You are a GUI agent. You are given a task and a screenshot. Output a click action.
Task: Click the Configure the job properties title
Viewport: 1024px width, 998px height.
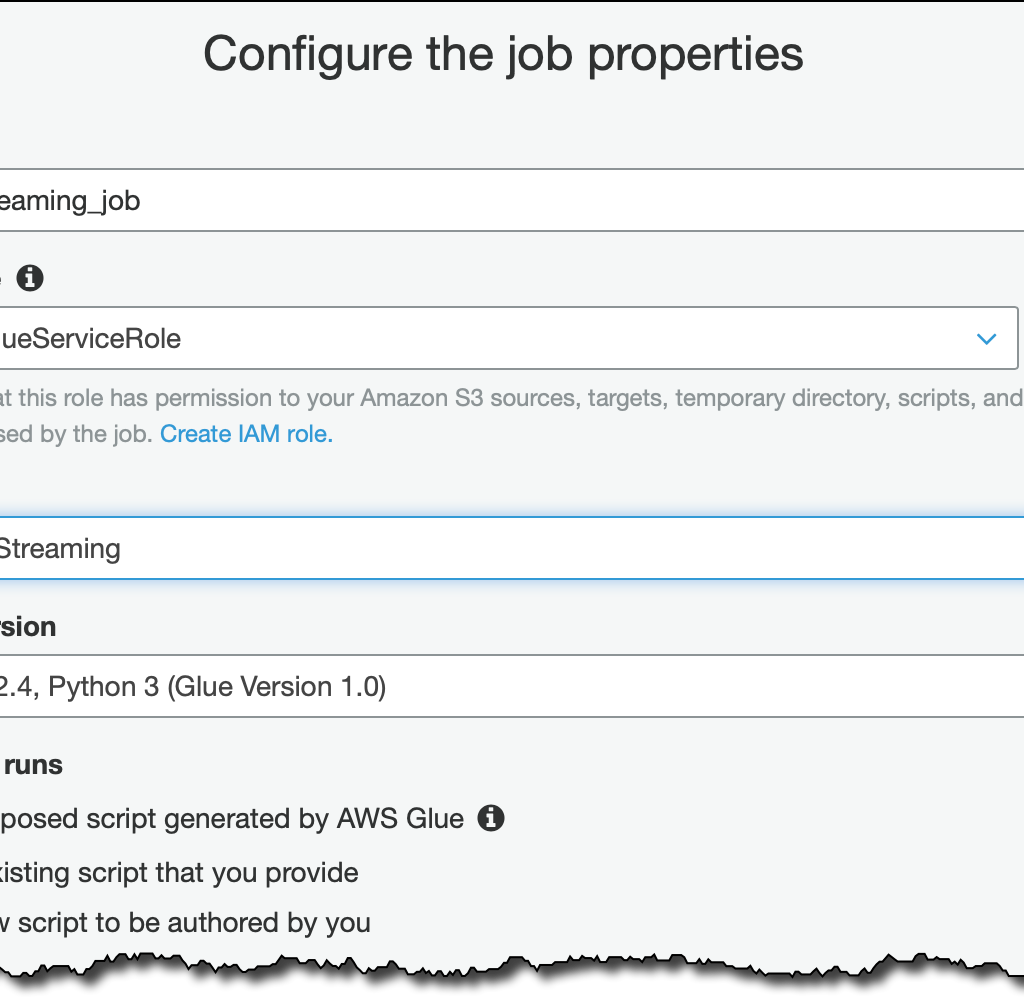tap(504, 55)
